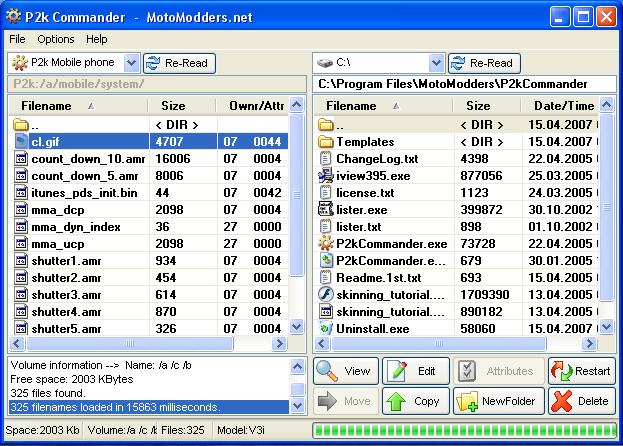Click the ChangeLog.txt document icon
623x446 pixels.
click(325, 159)
